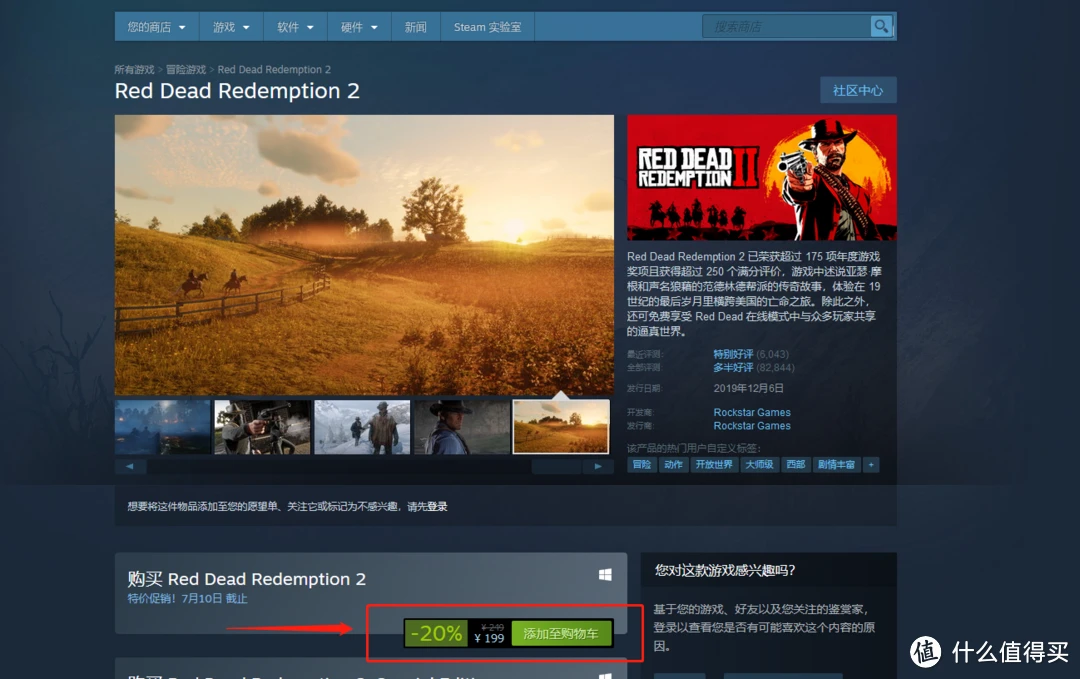Go to 所有游戏 breadcrumb link
1080x679 pixels.
click(x=134, y=70)
